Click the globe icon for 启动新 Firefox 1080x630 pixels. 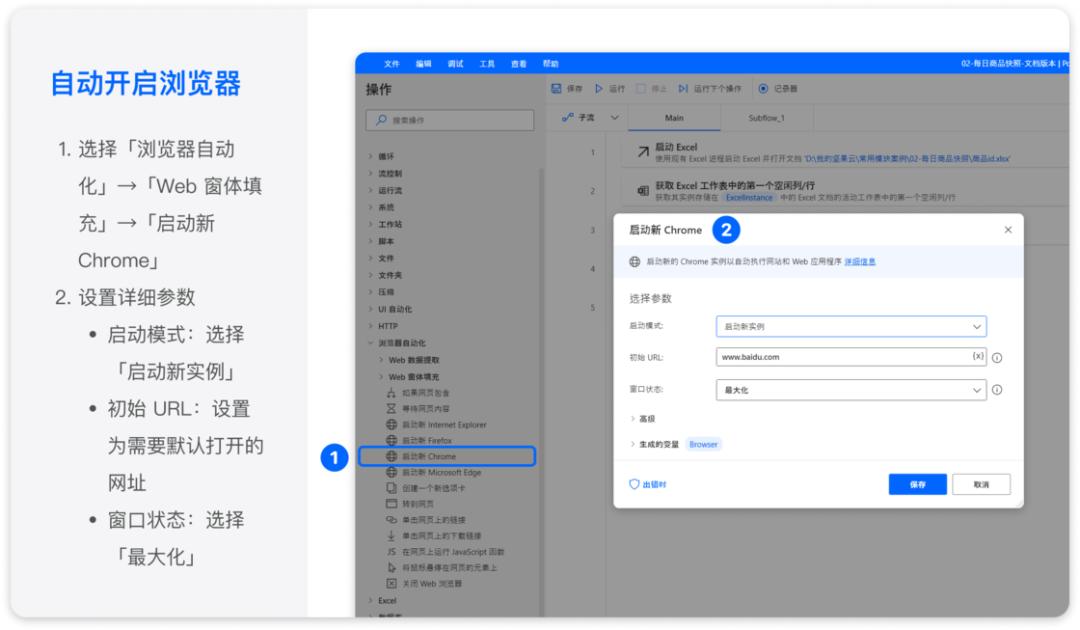[391, 440]
